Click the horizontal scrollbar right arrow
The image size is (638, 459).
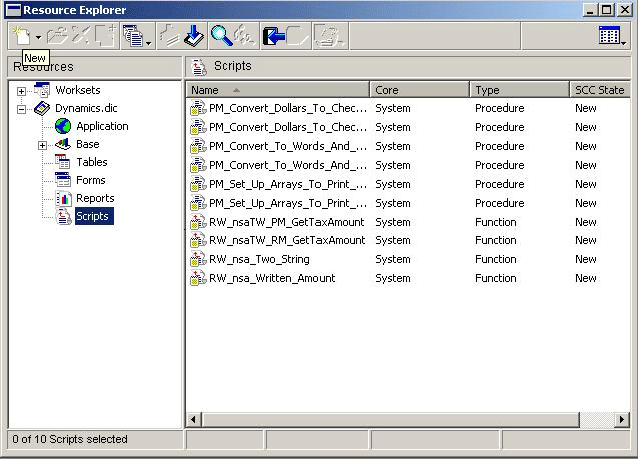(x=621, y=420)
